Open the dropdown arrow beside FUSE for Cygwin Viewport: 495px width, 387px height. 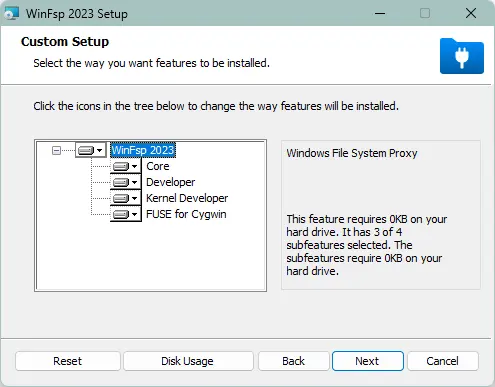coord(134,214)
